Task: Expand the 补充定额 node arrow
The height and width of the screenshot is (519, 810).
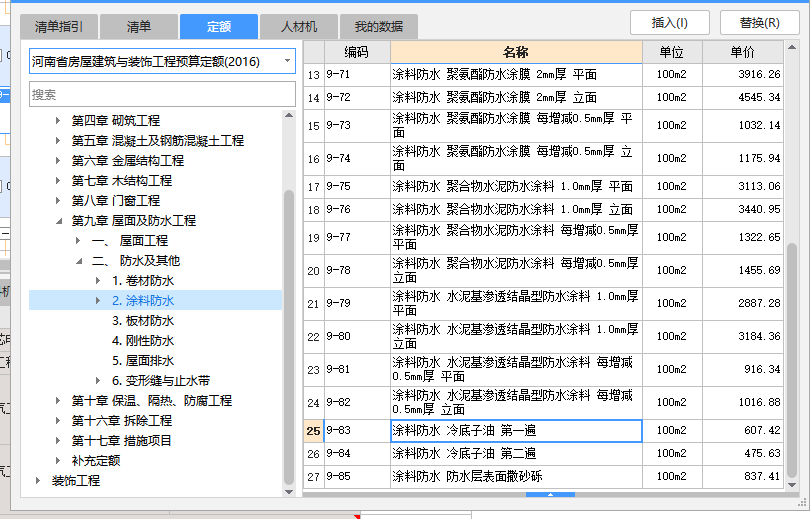Action: (58, 461)
